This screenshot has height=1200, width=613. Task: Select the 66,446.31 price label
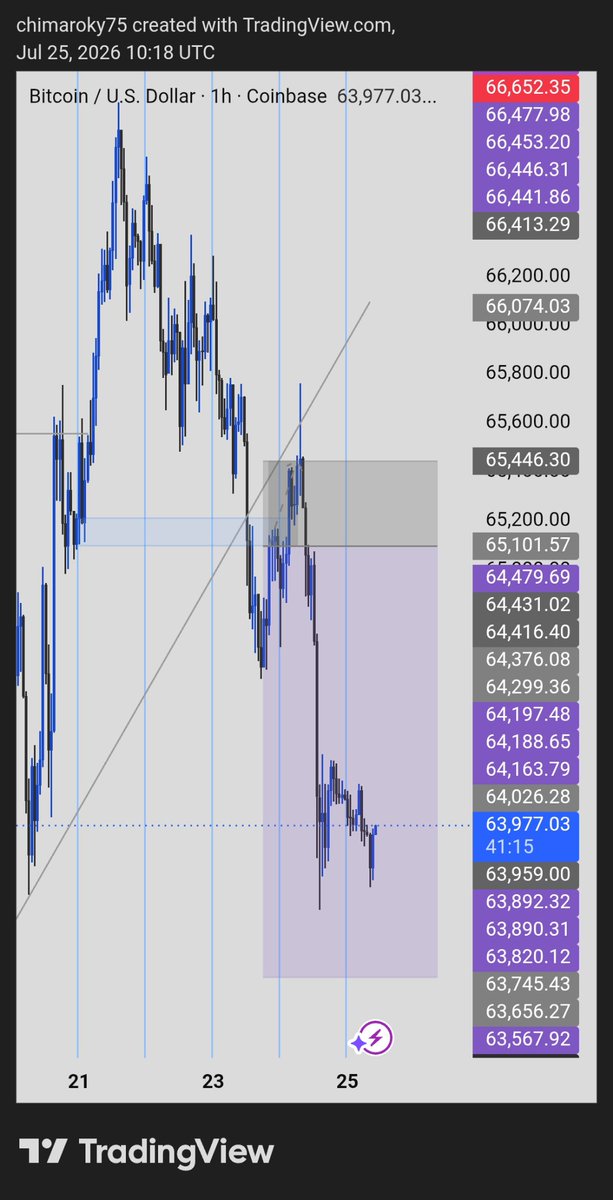(526, 169)
